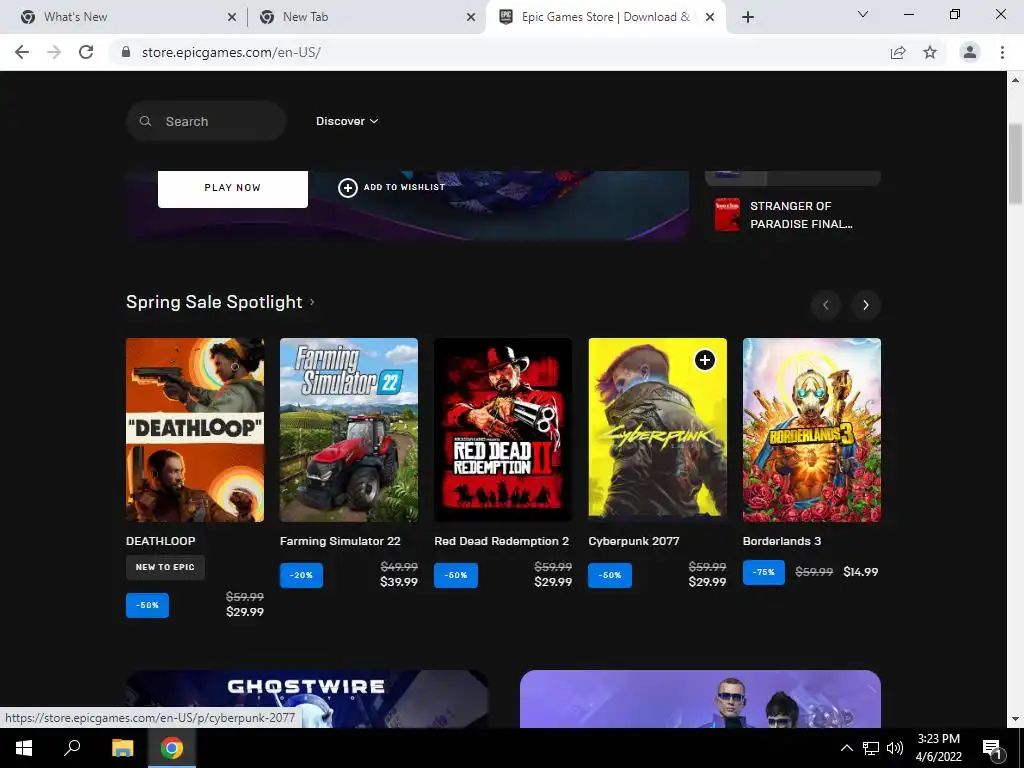Click Borderlands 3's -75% discount badge
This screenshot has width=1024, height=768.
(x=764, y=572)
